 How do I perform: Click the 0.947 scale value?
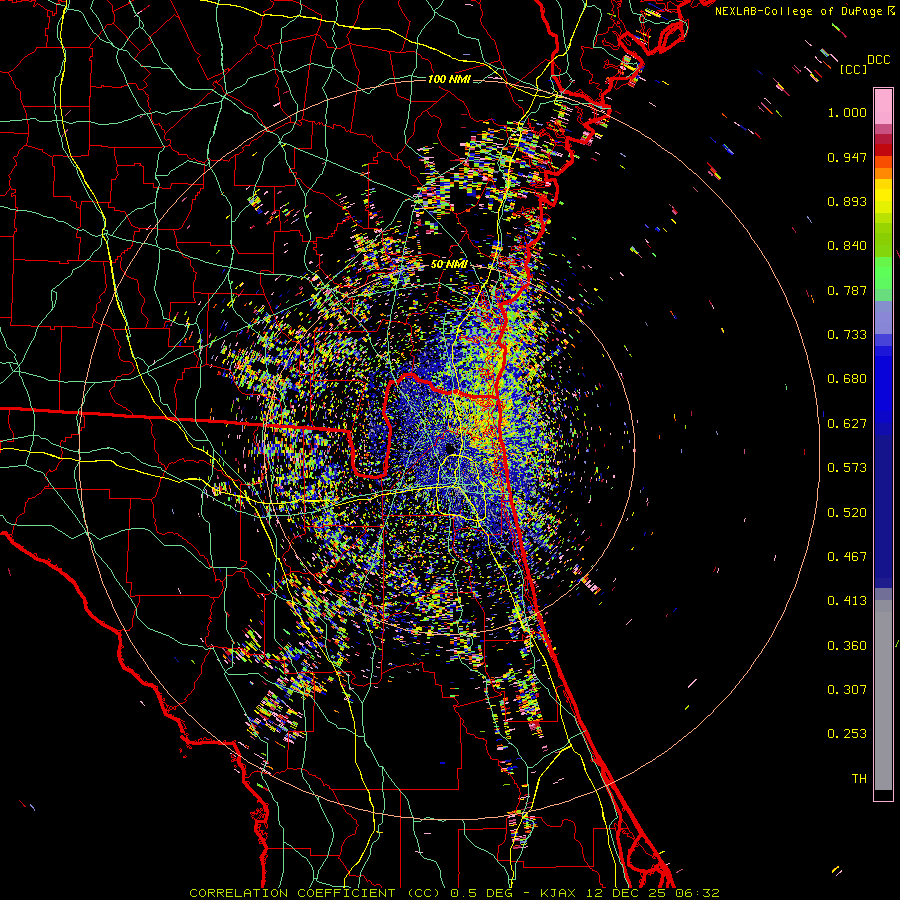pos(847,157)
